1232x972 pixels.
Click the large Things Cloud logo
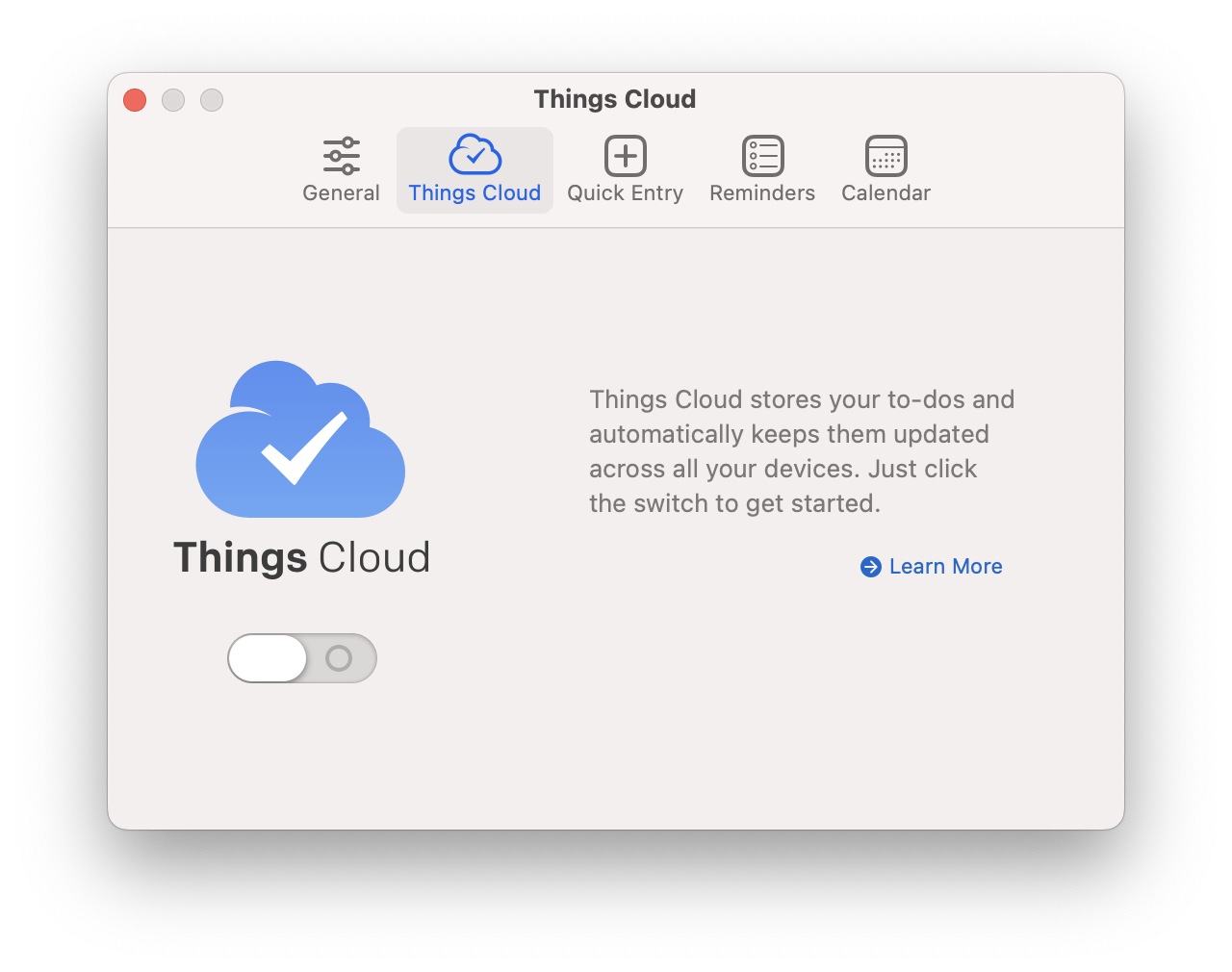pyautogui.click(x=301, y=439)
